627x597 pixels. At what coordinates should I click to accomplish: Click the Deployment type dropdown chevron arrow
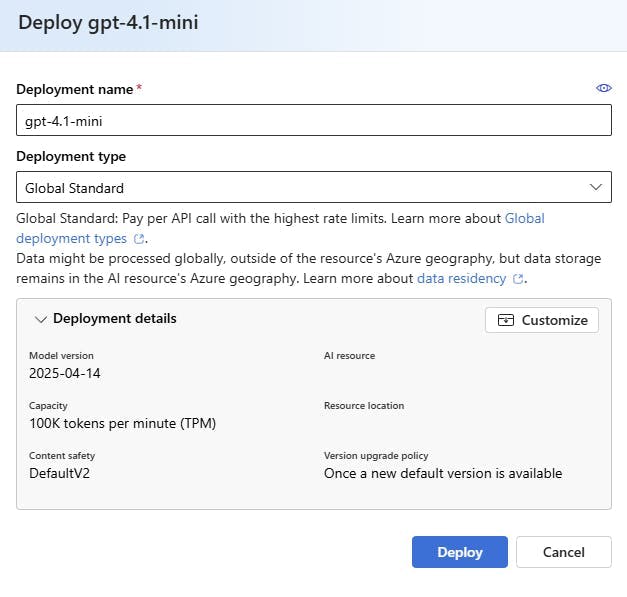coord(596,187)
